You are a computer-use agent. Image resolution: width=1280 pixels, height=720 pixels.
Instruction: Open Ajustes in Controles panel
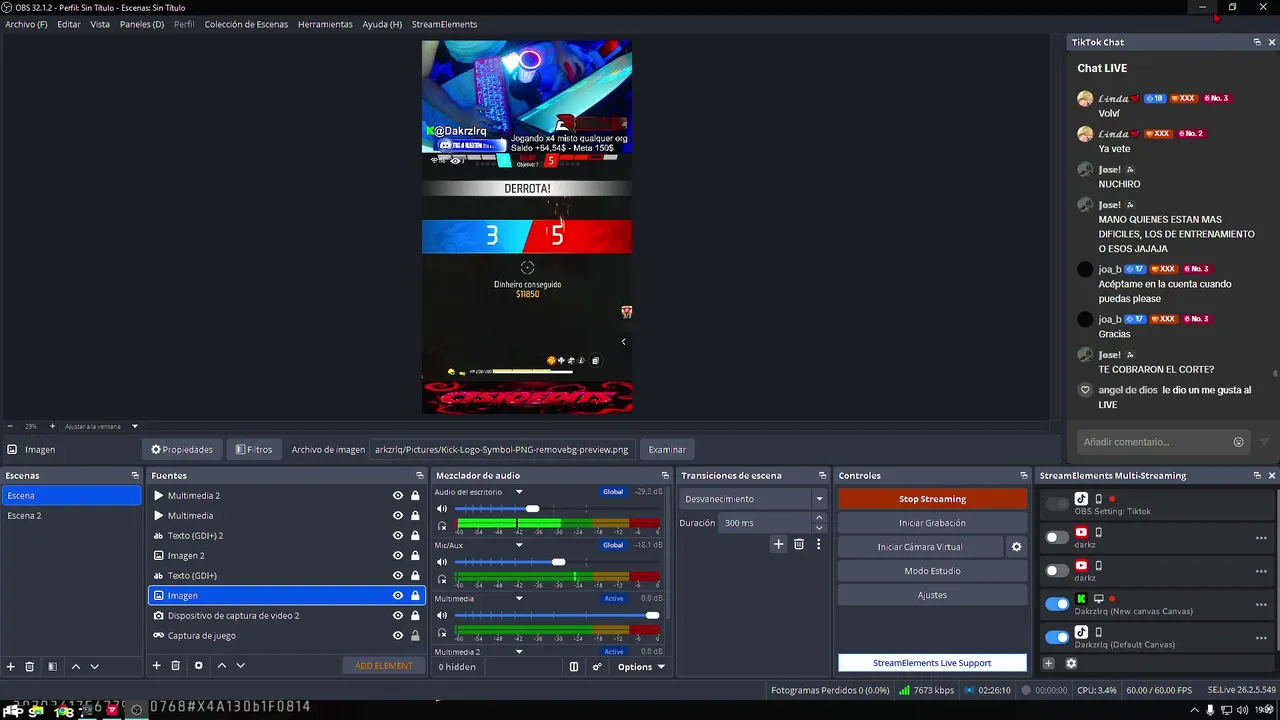[x=932, y=595]
